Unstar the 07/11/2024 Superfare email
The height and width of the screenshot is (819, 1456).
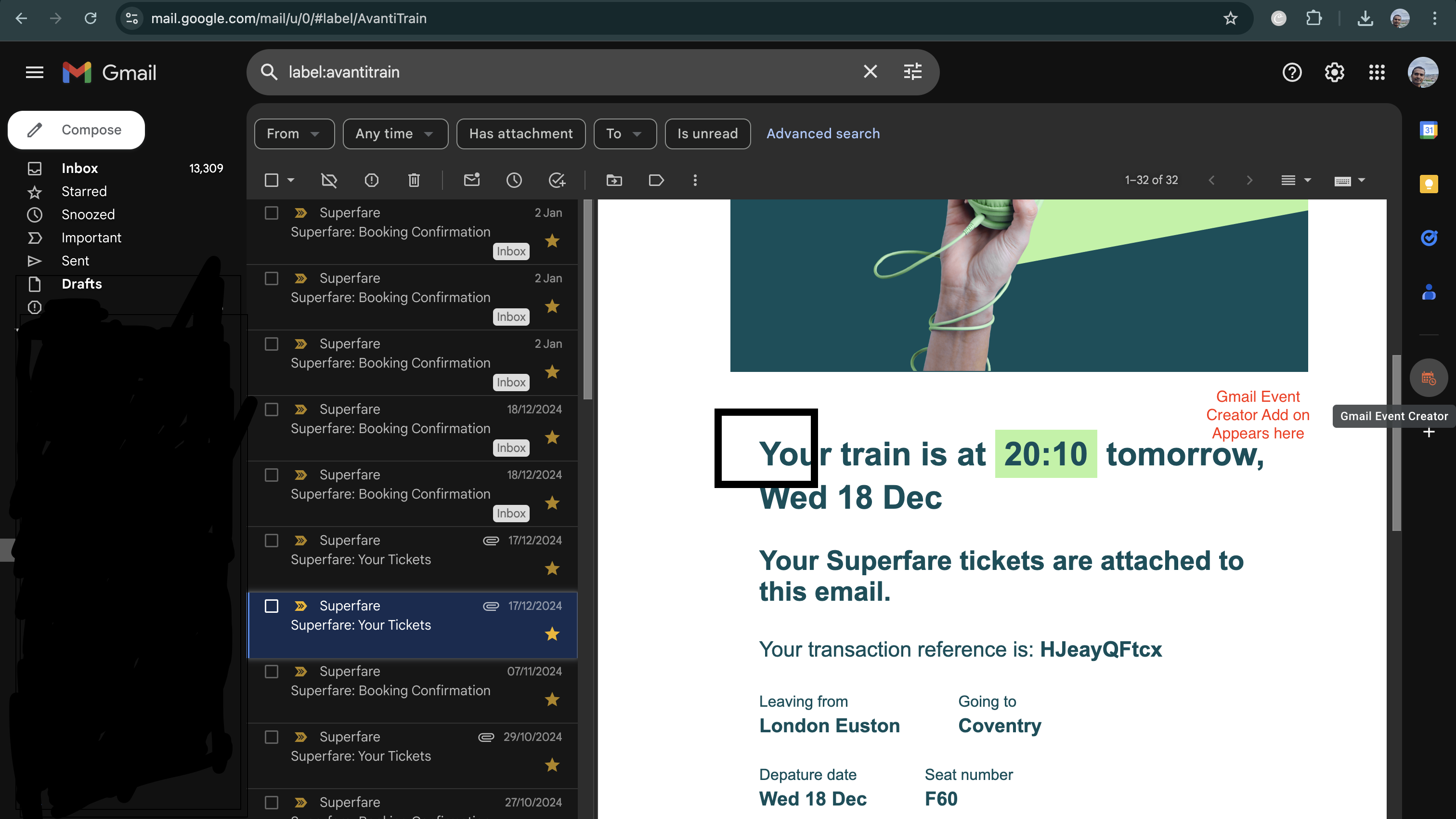(x=552, y=700)
